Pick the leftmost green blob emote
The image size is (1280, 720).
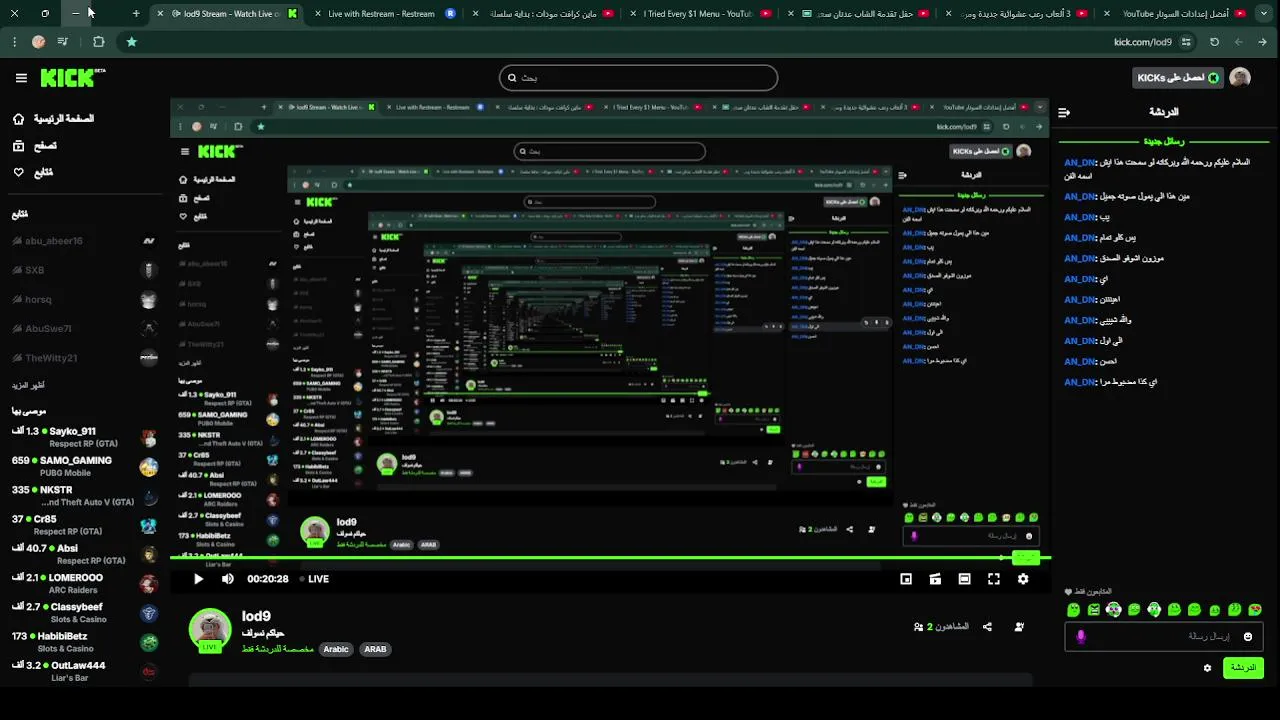click(1073, 610)
